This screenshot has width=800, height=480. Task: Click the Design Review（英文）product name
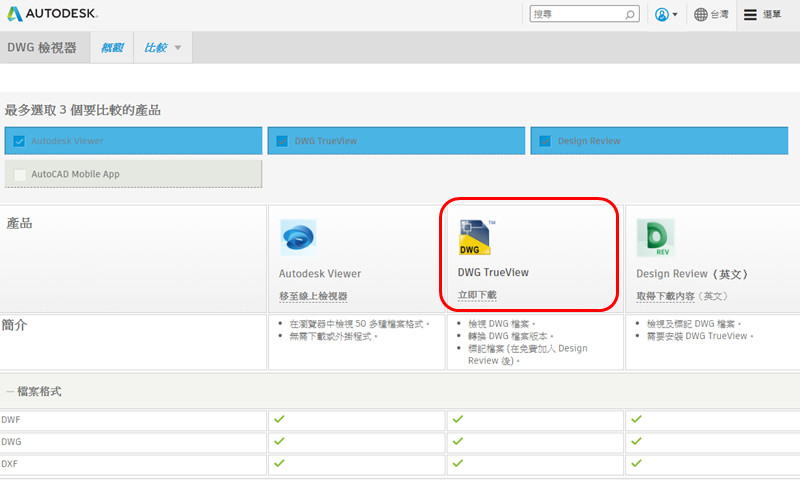692,274
